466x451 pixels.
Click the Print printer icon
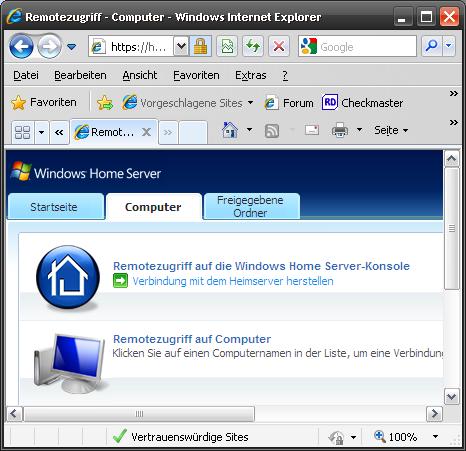coord(340,130)
